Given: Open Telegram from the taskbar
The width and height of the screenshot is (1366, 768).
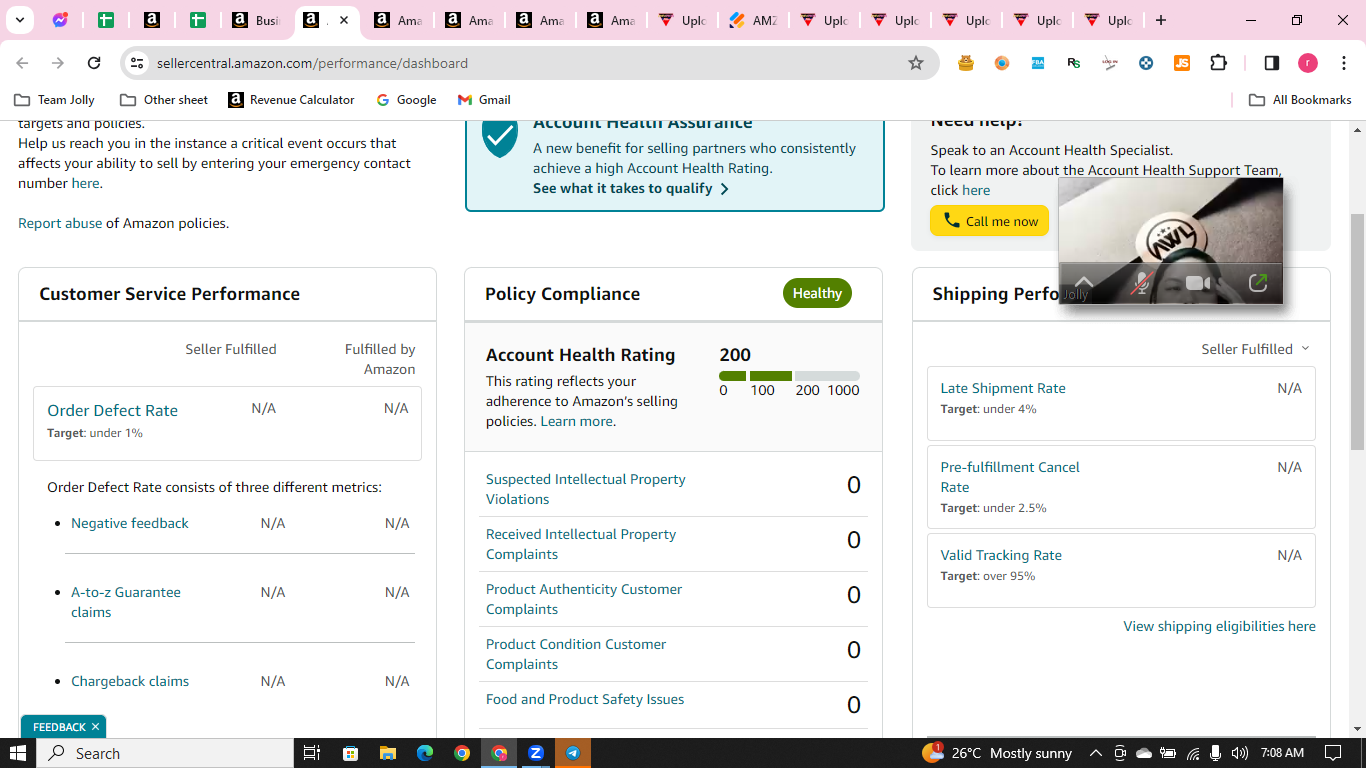Looking at the screenshot, I should [573, 753].
